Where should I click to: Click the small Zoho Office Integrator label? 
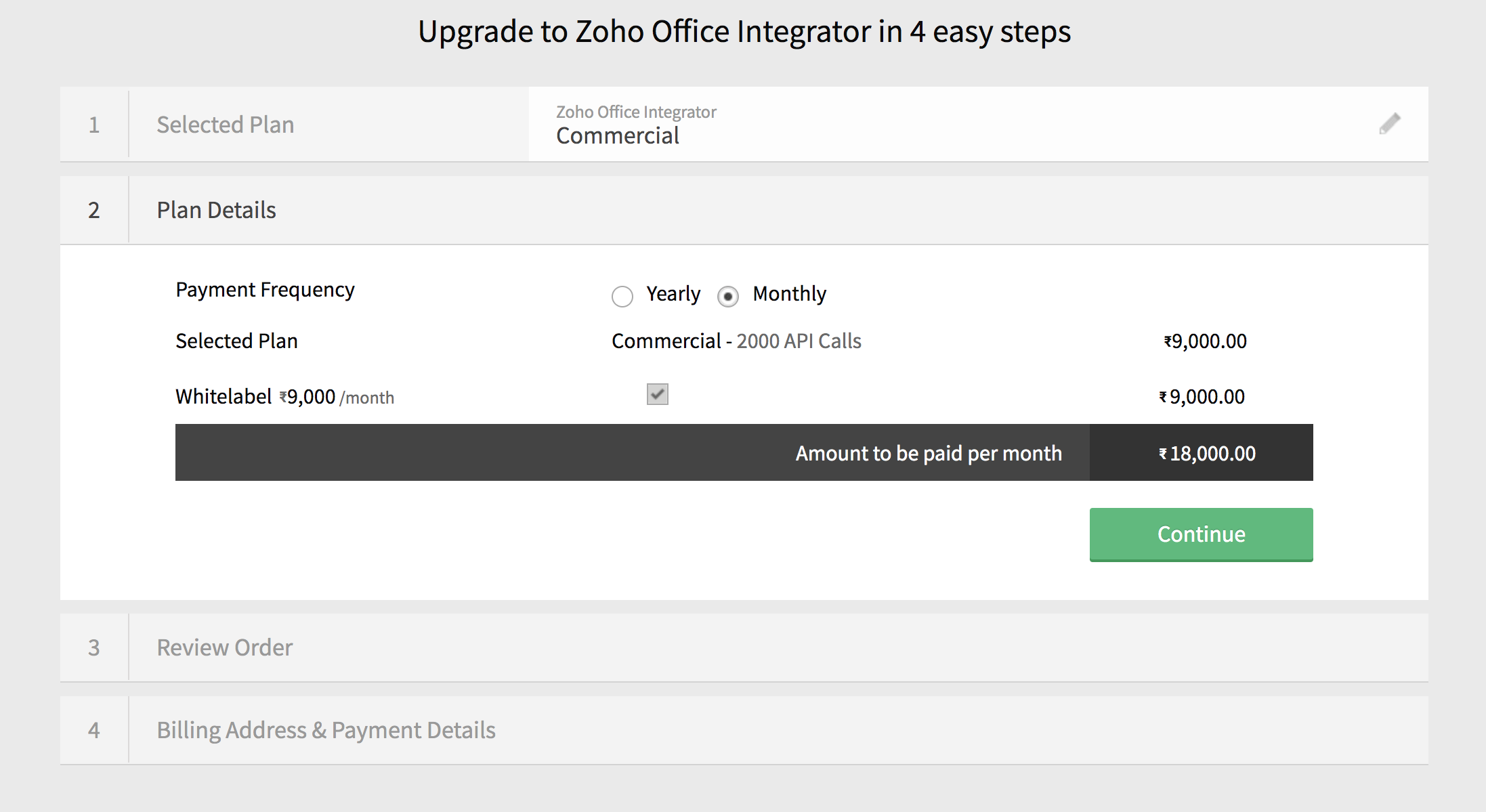pos(636,112)
